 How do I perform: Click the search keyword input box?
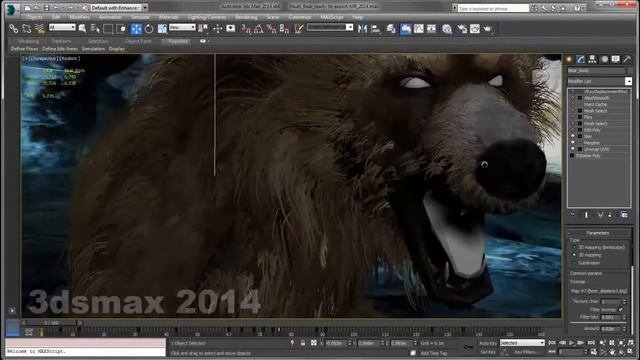coord(493,8)
